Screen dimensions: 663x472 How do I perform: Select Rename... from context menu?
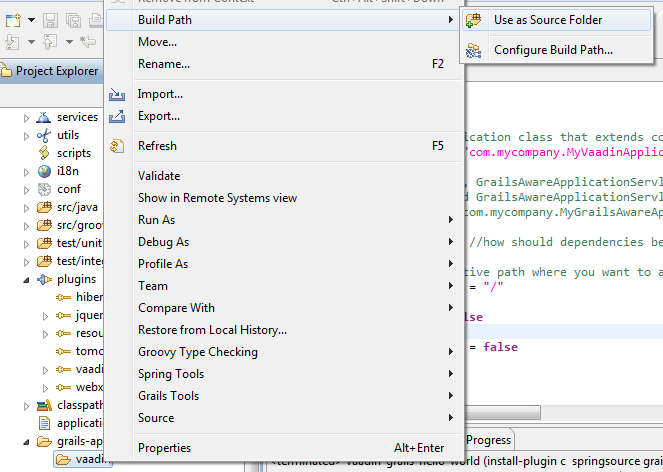click(284, 64)
